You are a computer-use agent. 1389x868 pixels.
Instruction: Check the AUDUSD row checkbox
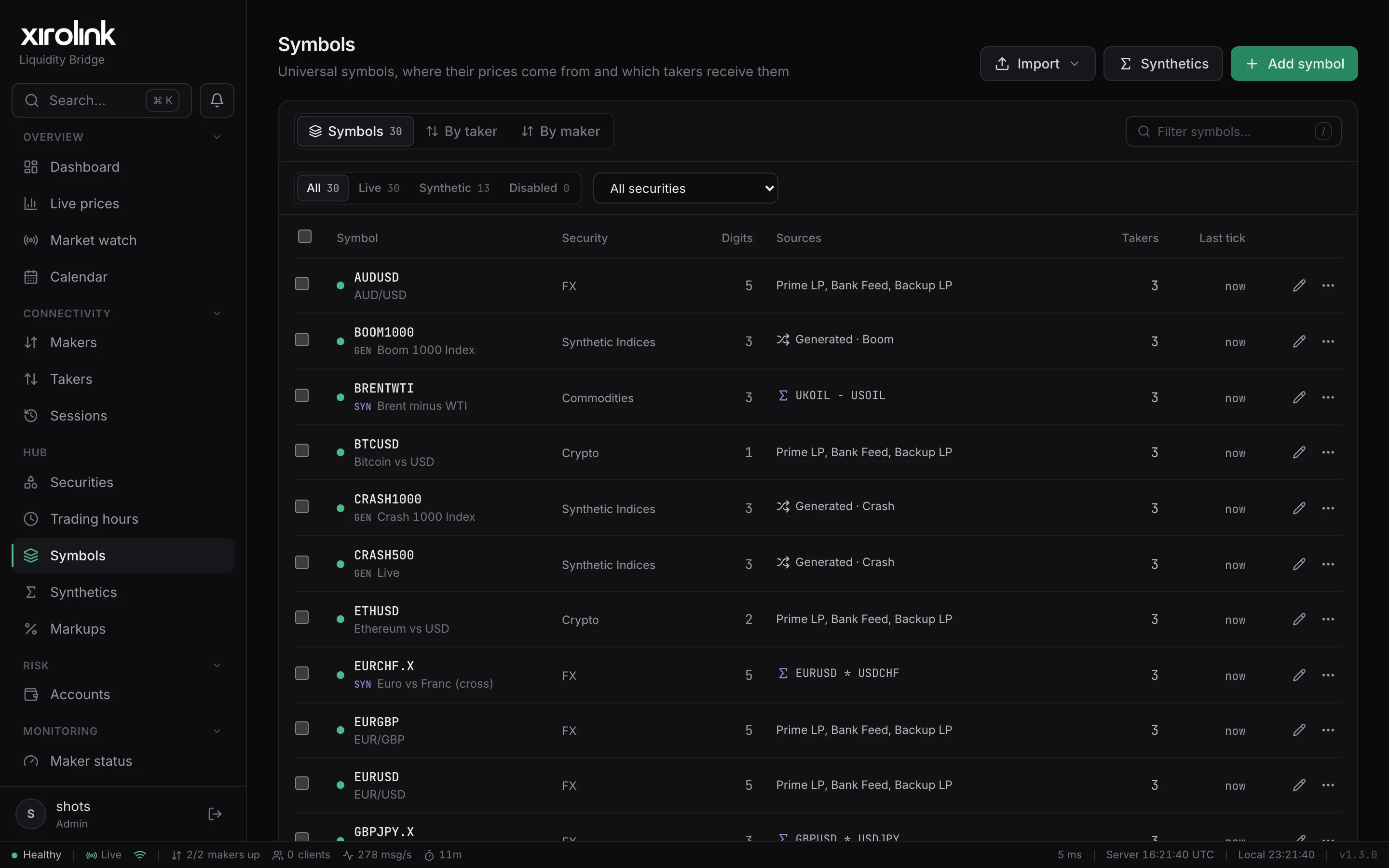[x=302, y=284]
